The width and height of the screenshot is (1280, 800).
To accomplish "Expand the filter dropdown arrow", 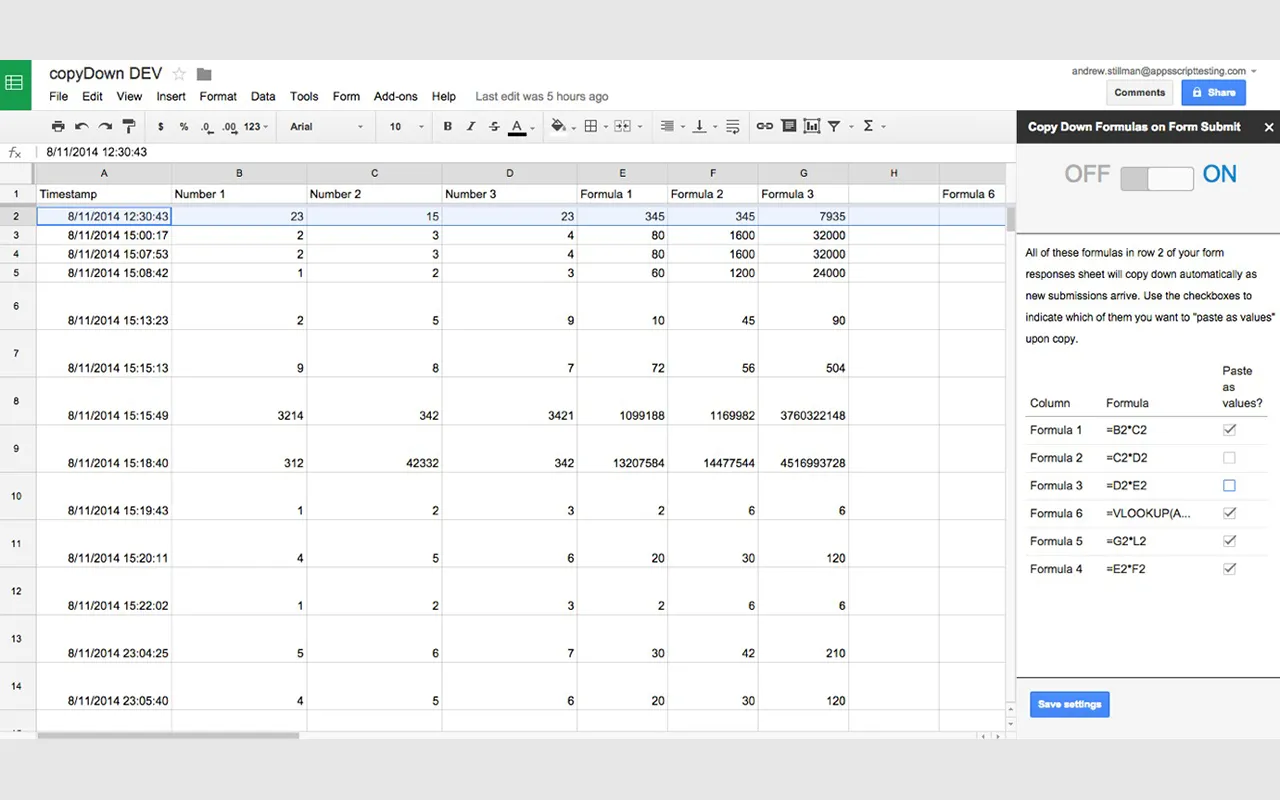I will [851, 127].
